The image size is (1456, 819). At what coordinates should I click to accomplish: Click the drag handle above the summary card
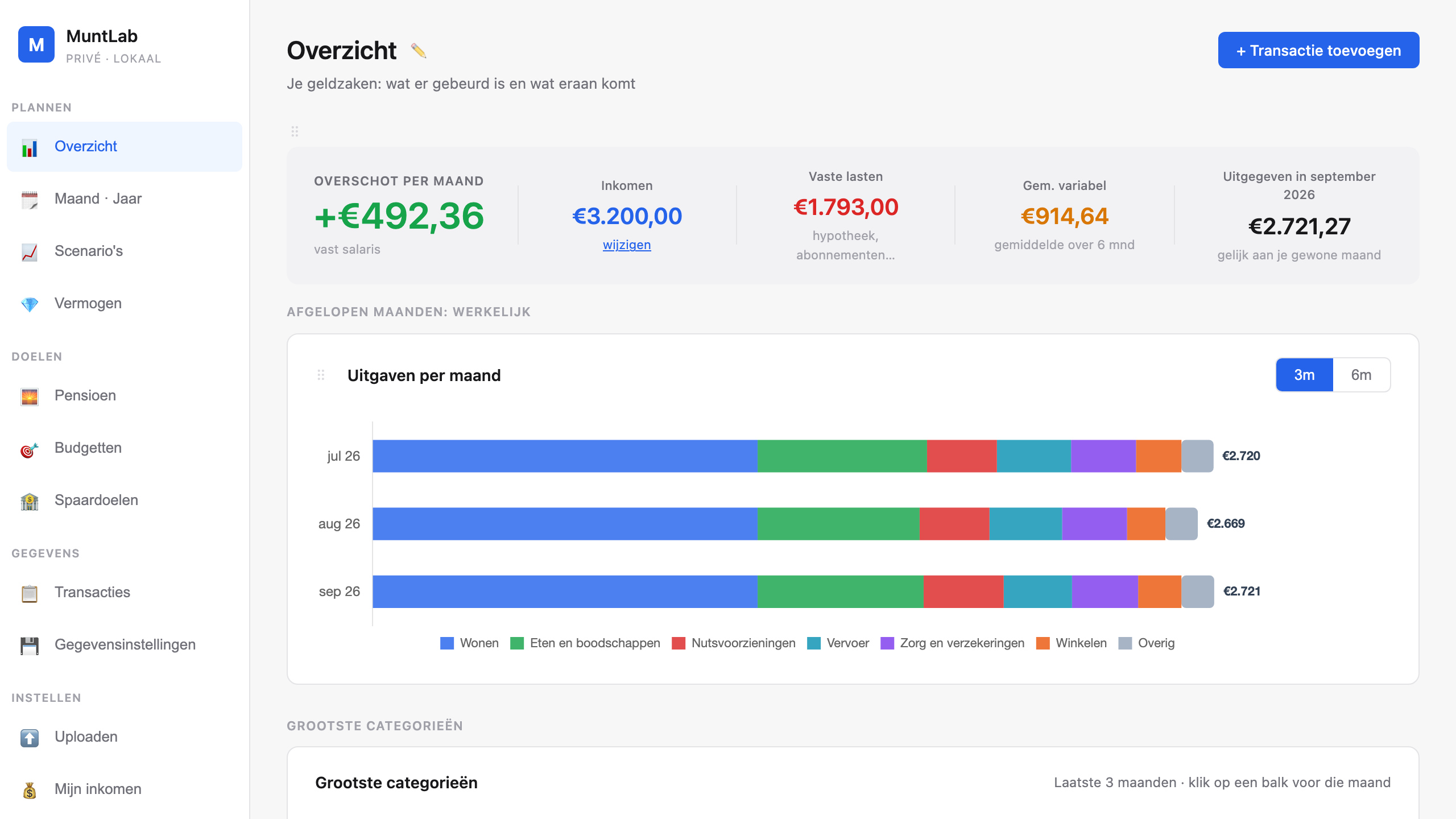(x=295, y=131)
